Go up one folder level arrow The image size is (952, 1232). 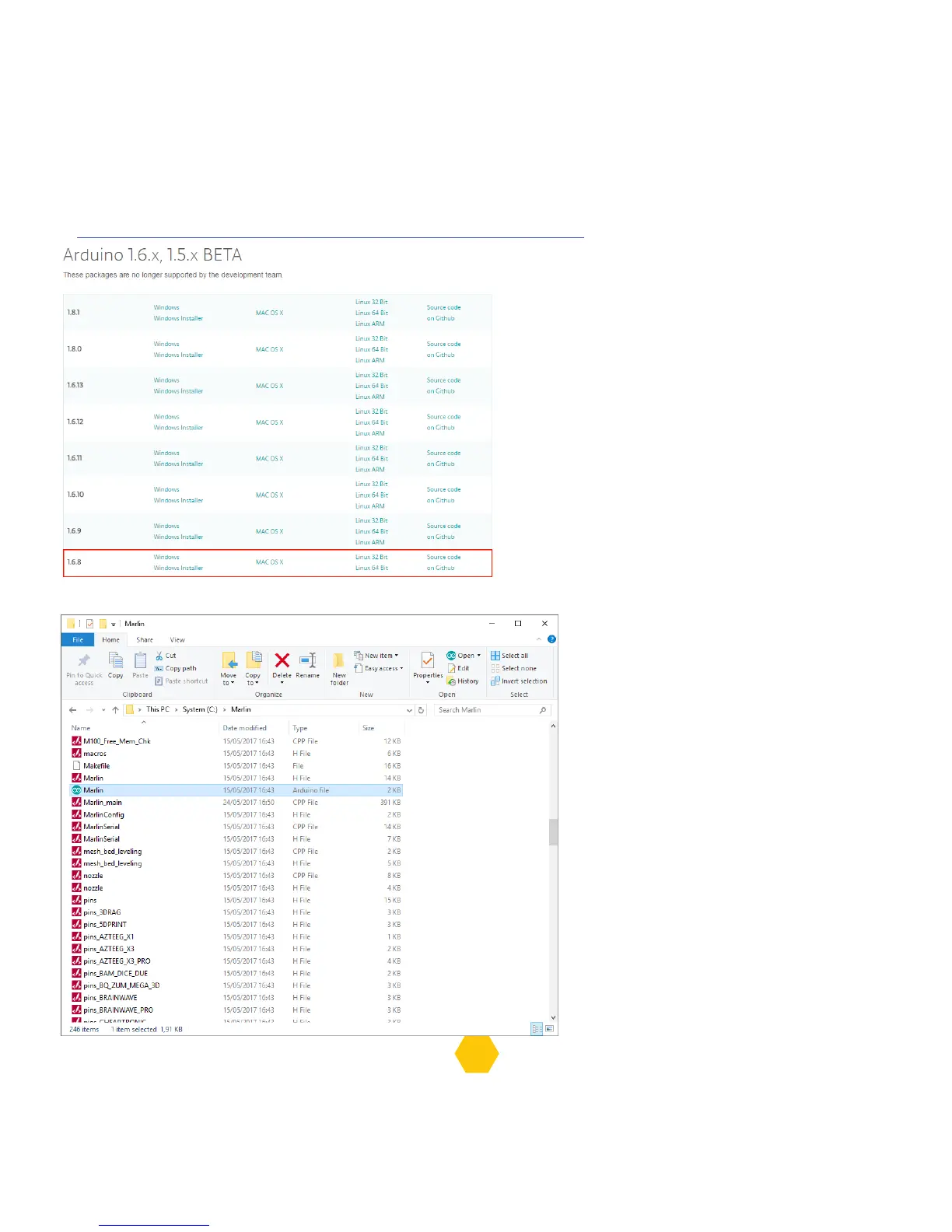tap(115, 709)
